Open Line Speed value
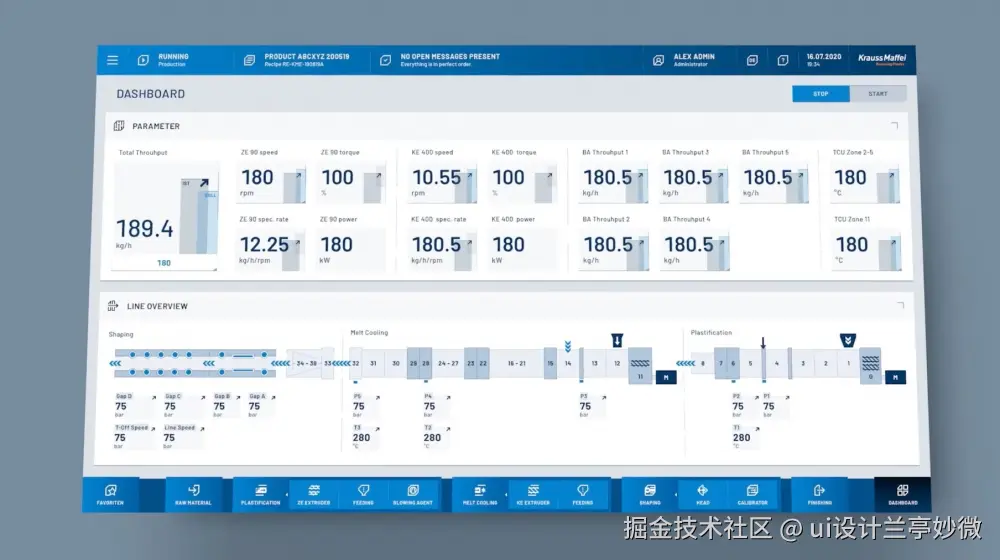Image resolution: width=1000 pixels, height=560 pixels. (x=169, y=438)
